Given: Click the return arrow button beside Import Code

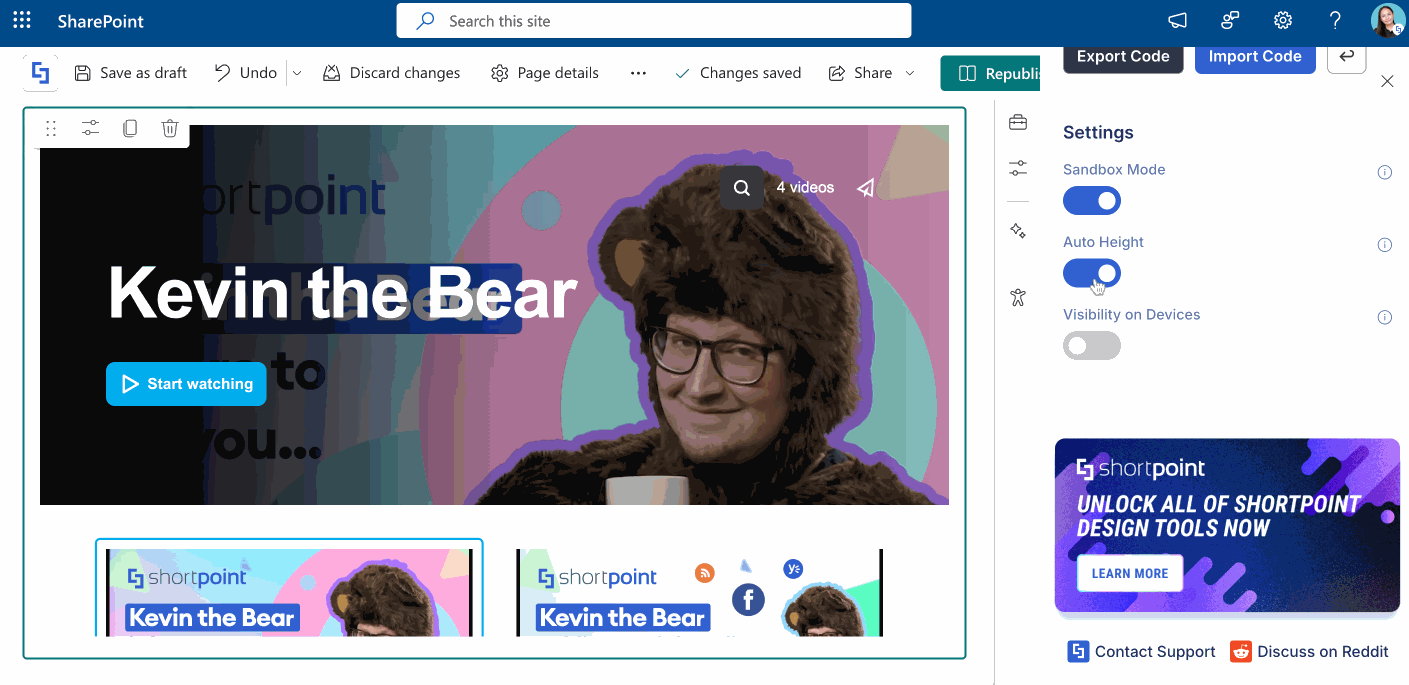Looking at the screenshot, I should pos(1347,57).
